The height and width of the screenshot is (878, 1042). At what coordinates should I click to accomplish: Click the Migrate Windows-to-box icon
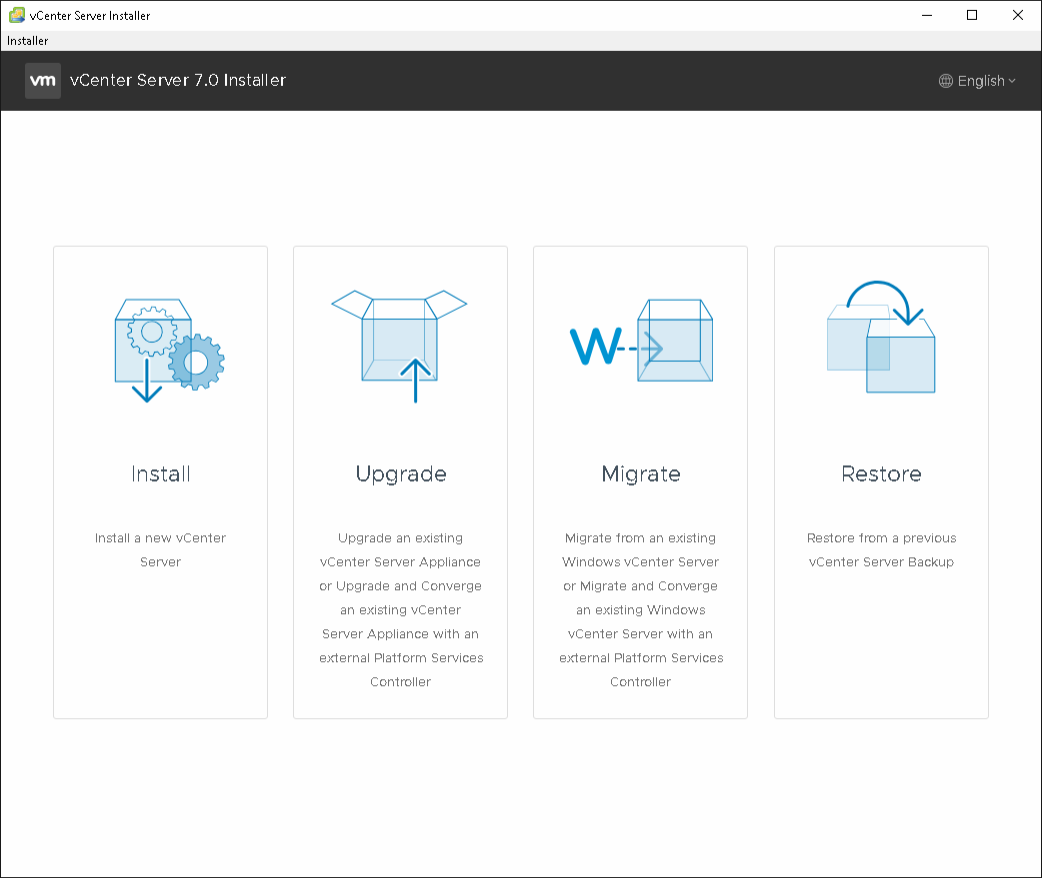[x=641, y=341]
